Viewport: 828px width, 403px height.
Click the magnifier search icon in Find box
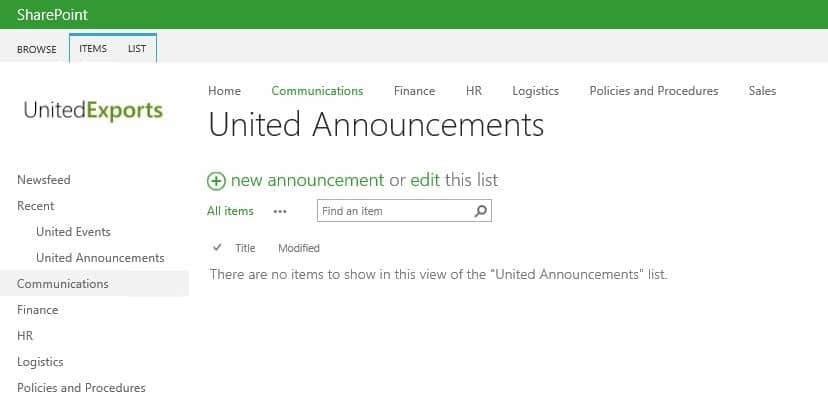[481, 211]
